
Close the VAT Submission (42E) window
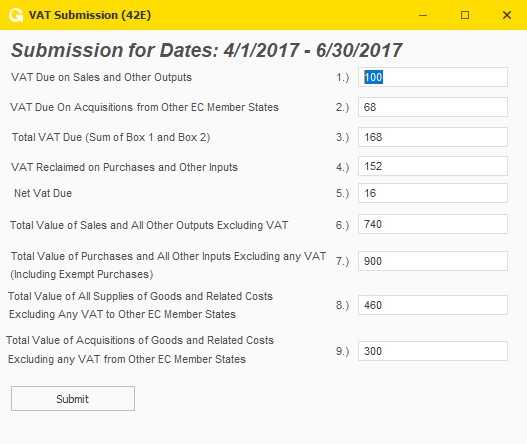[506, 15]
